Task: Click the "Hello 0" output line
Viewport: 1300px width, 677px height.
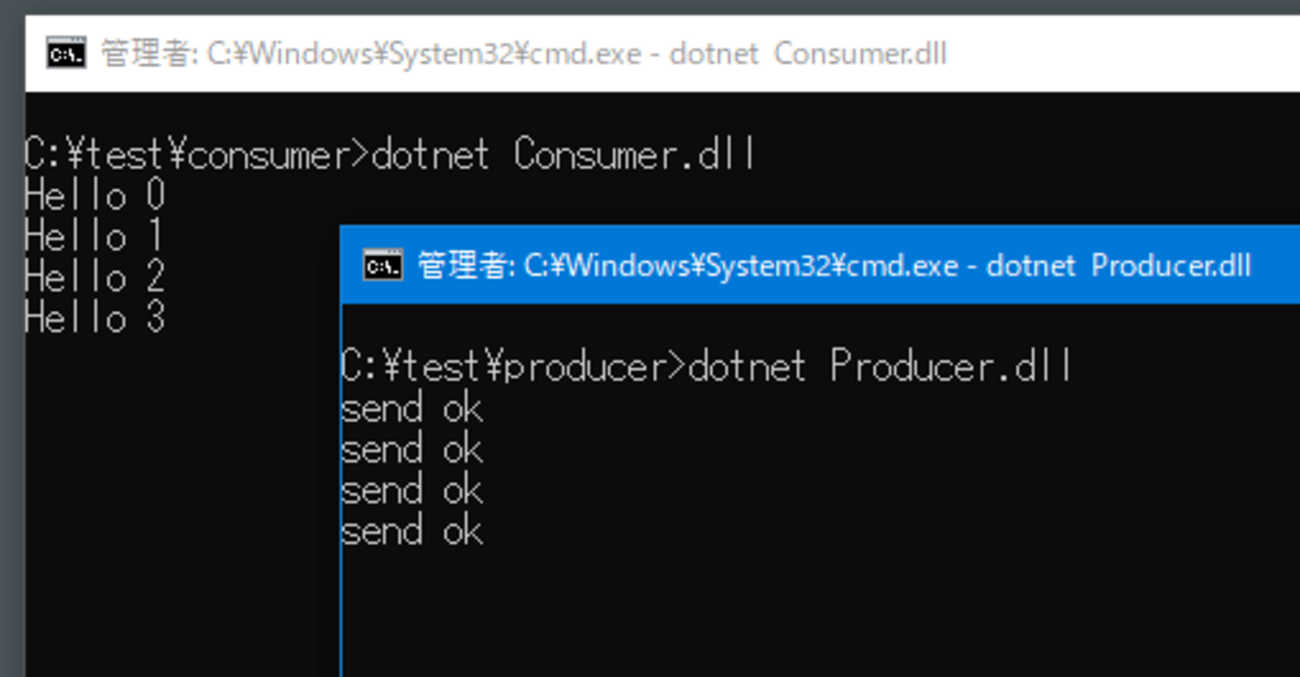Action: coord(95,195)
